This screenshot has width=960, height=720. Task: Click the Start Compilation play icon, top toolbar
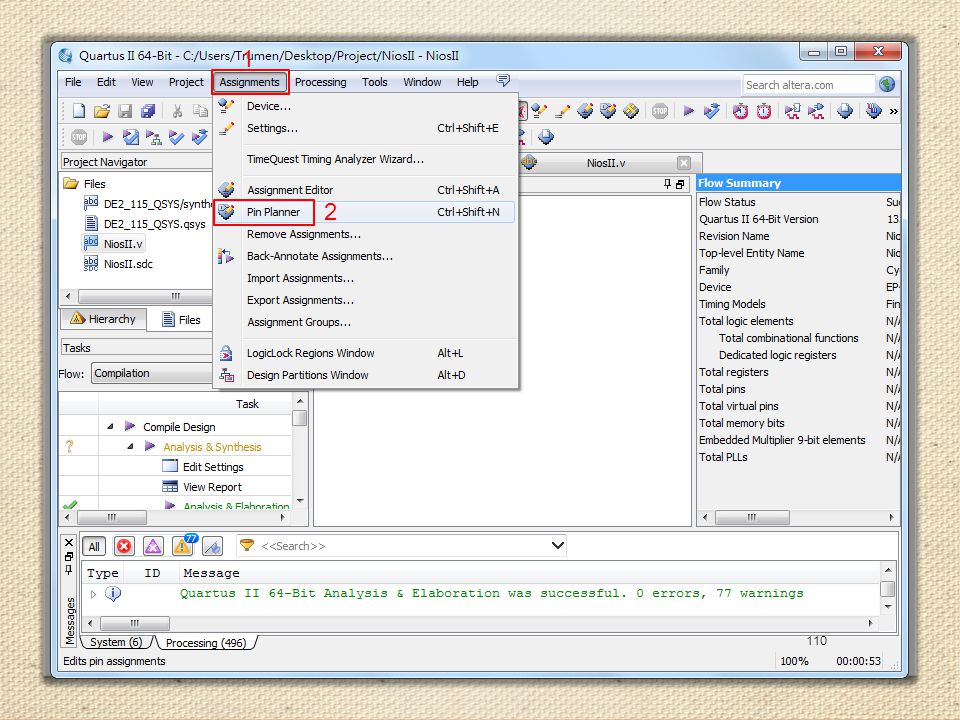pos(689,111)
